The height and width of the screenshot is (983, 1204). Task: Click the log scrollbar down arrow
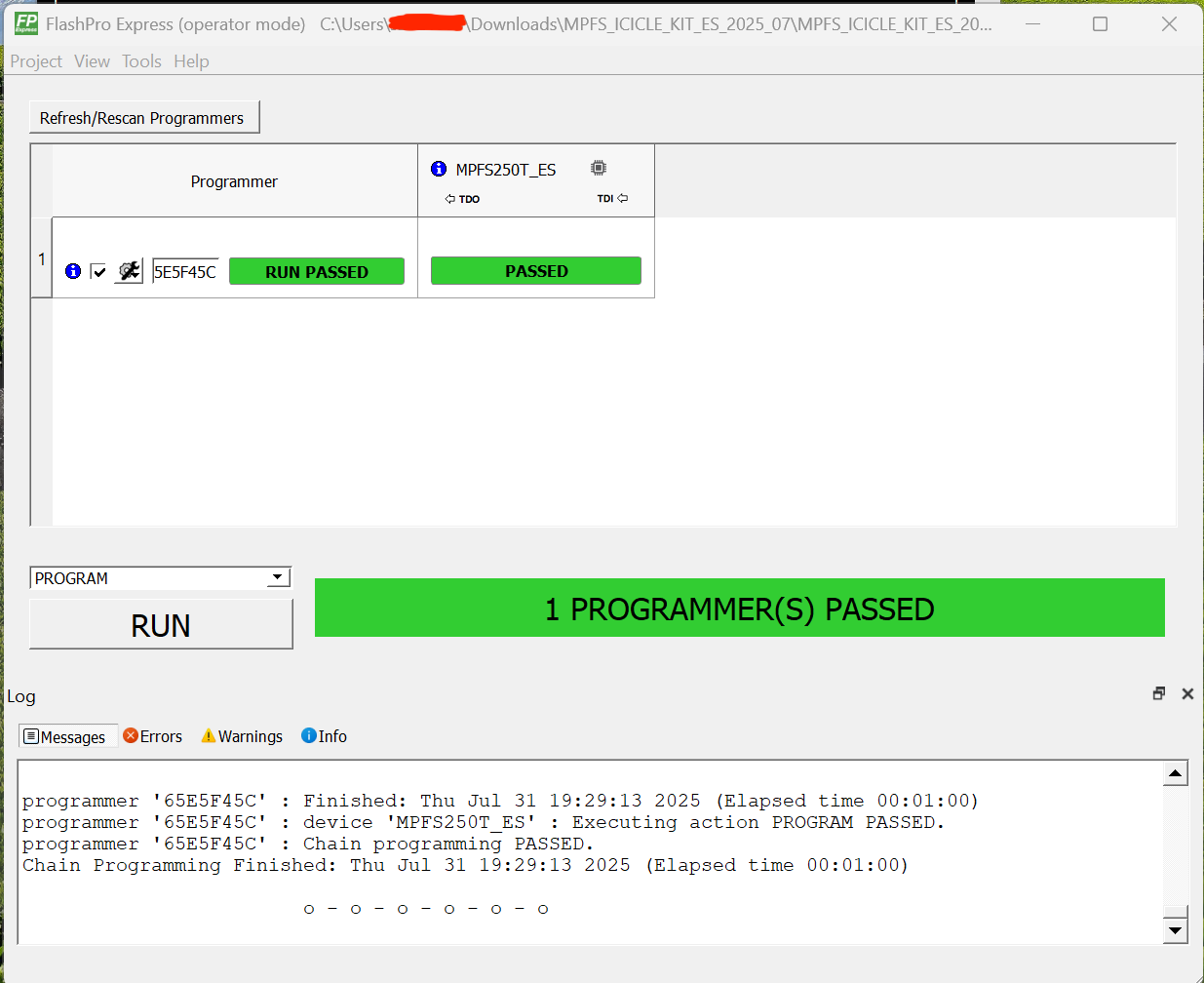click(1176, 930)
